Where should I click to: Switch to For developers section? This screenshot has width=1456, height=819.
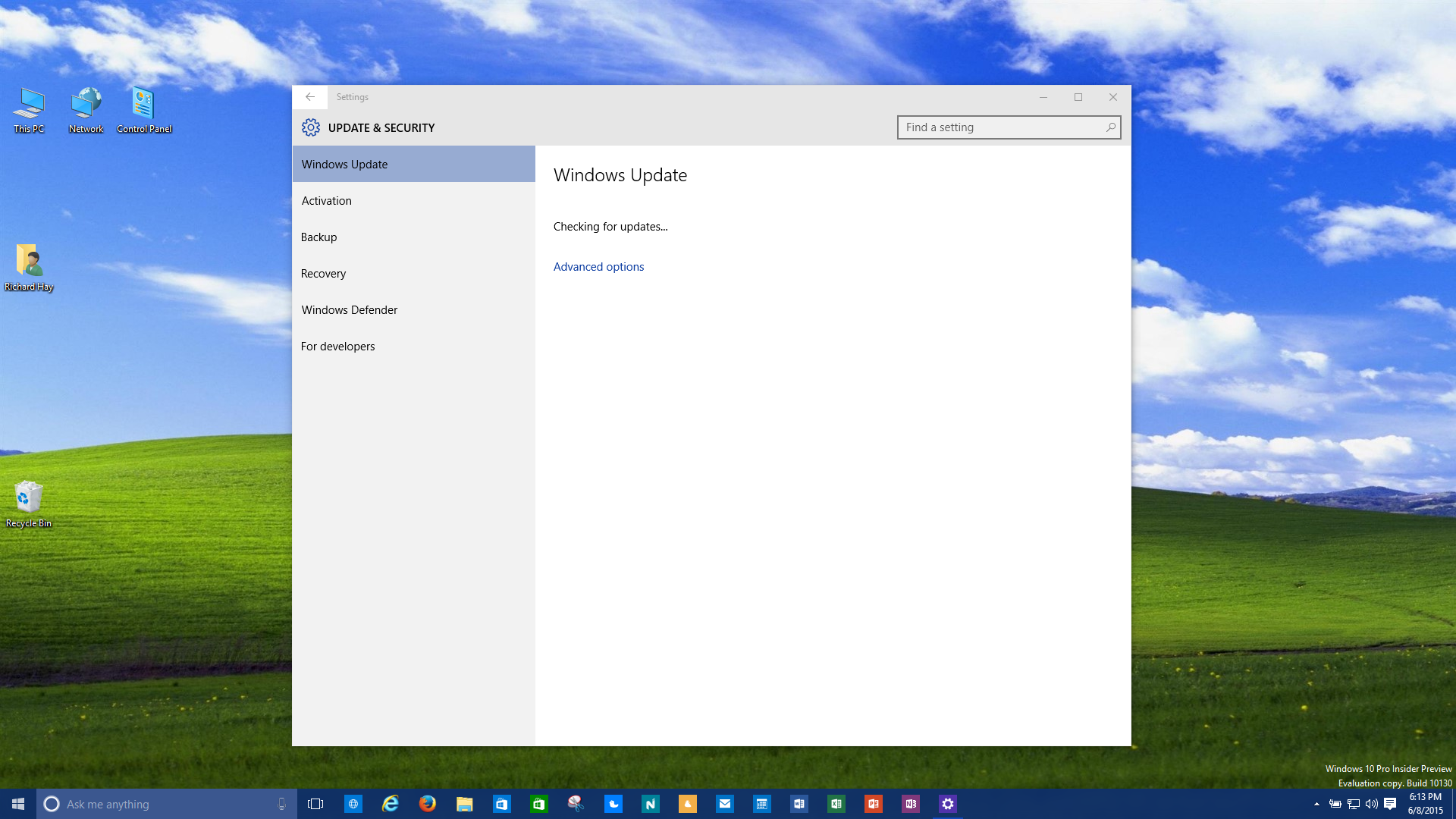[x=338, y=347]
